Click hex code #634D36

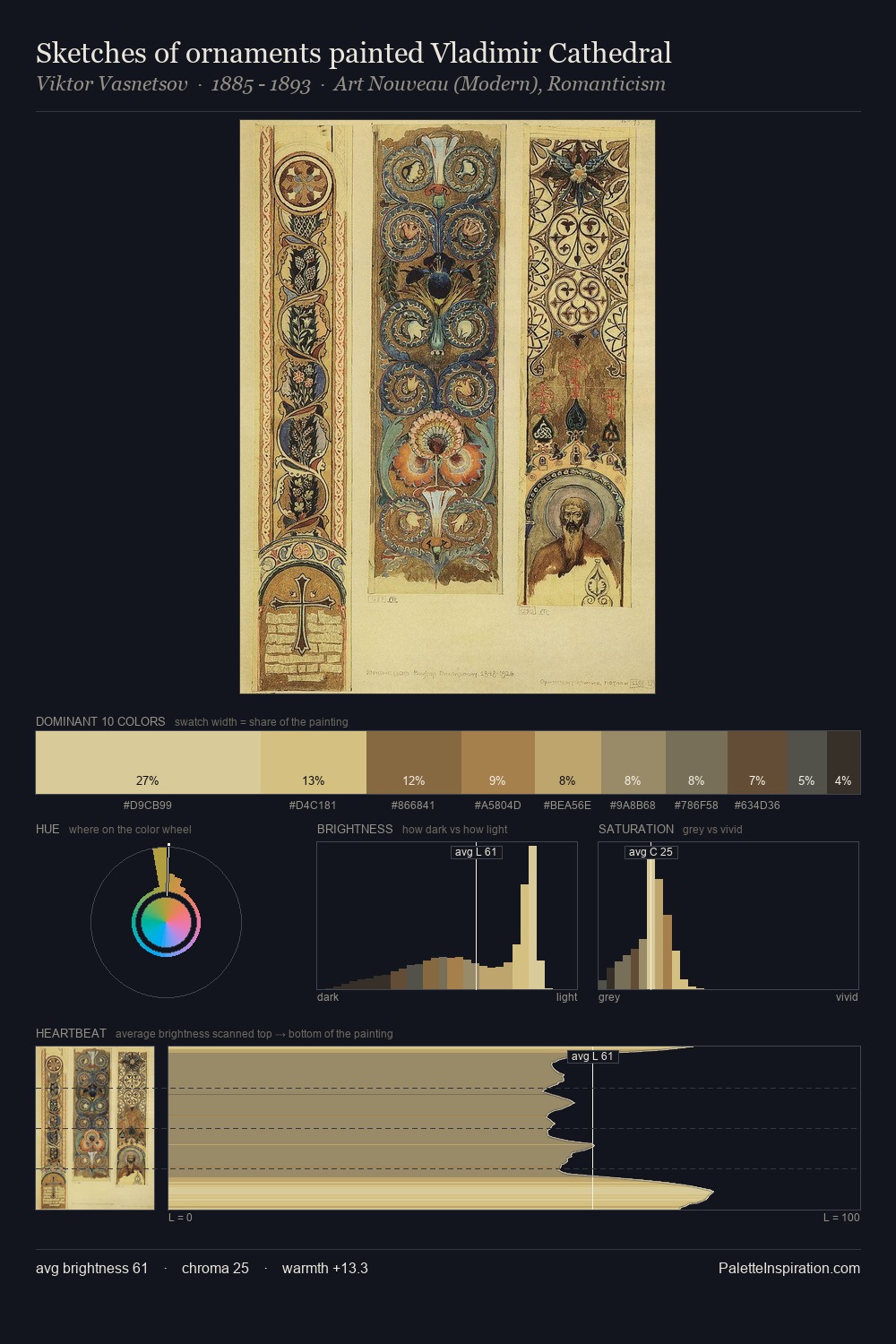click(x=757, y=806)
